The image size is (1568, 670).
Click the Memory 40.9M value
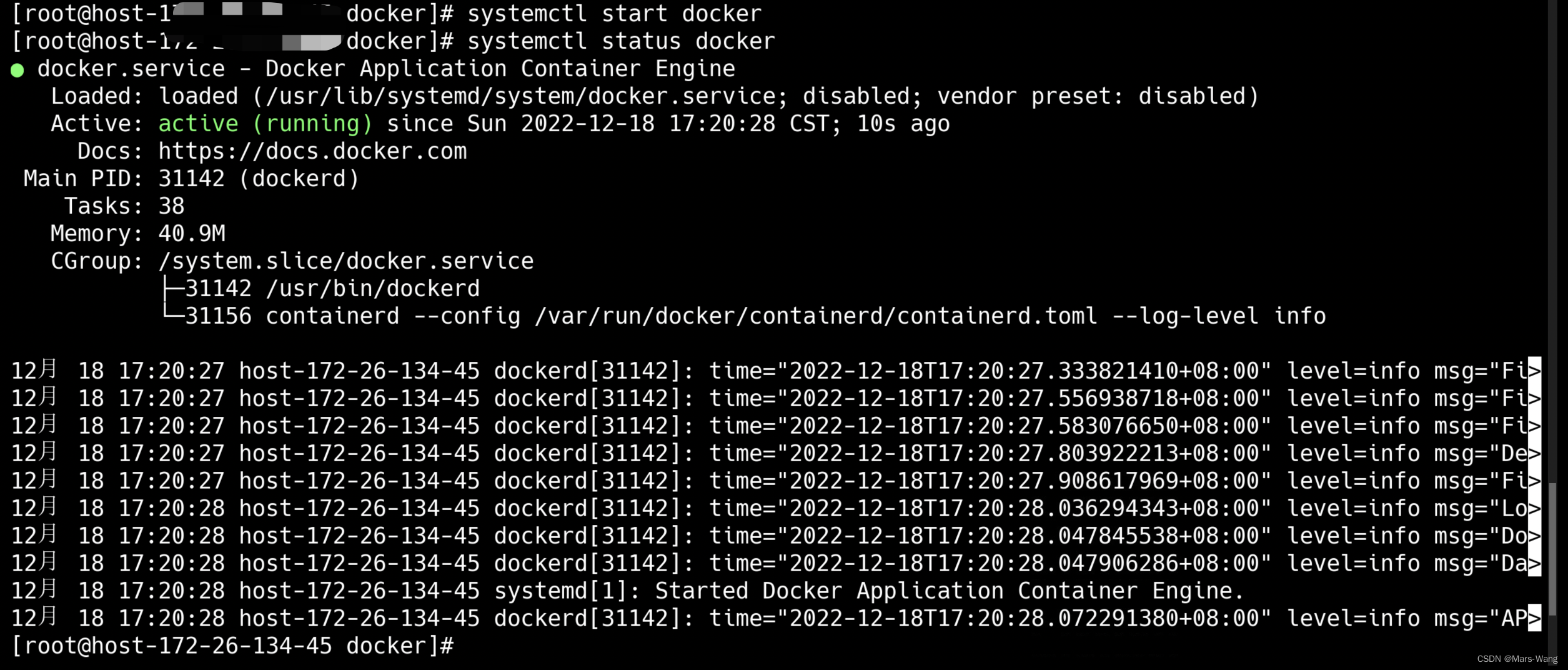click(x=192, y=234)
